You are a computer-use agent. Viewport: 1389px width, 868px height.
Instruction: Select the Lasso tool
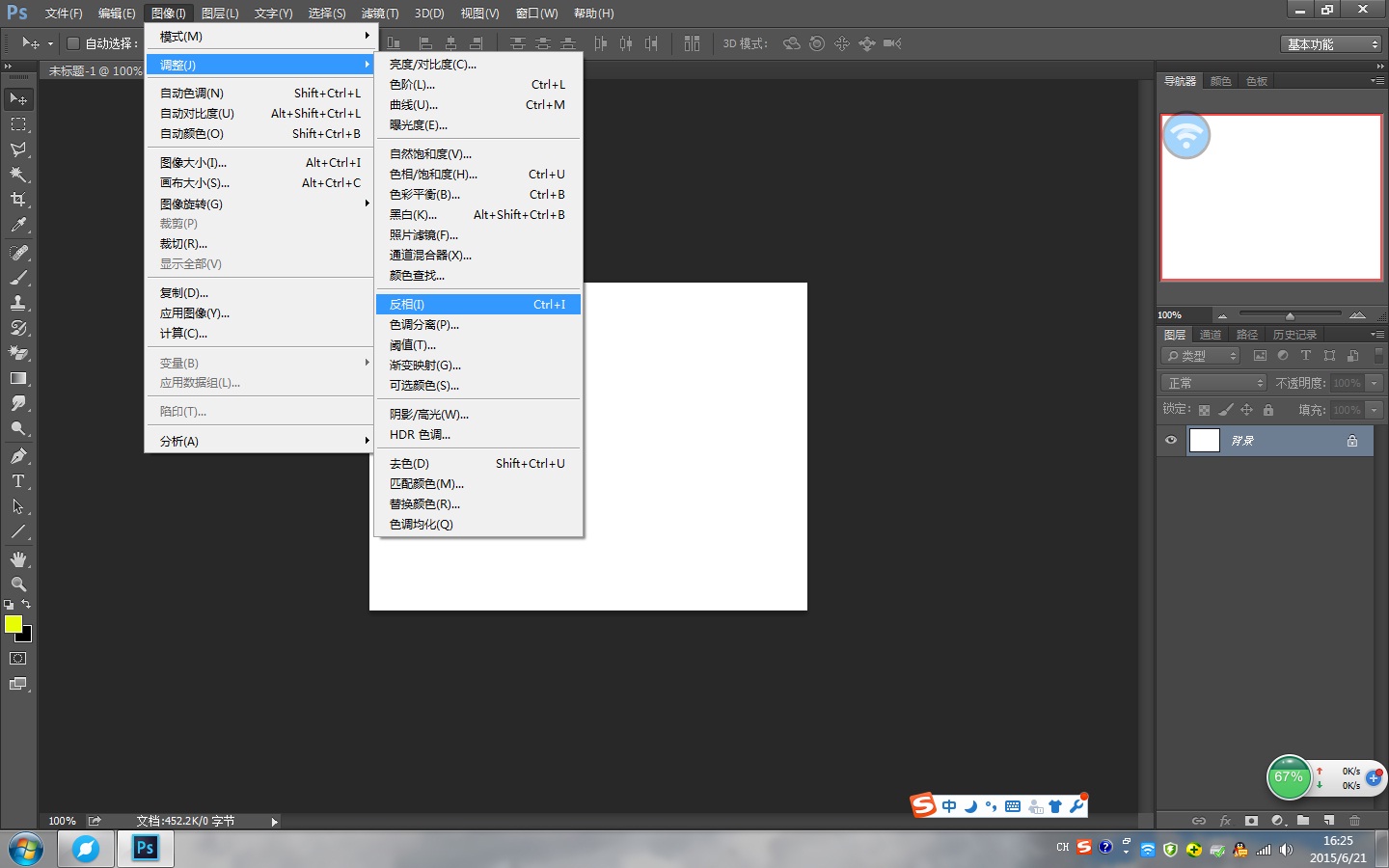pyautogui.click(x=18, y=149)
